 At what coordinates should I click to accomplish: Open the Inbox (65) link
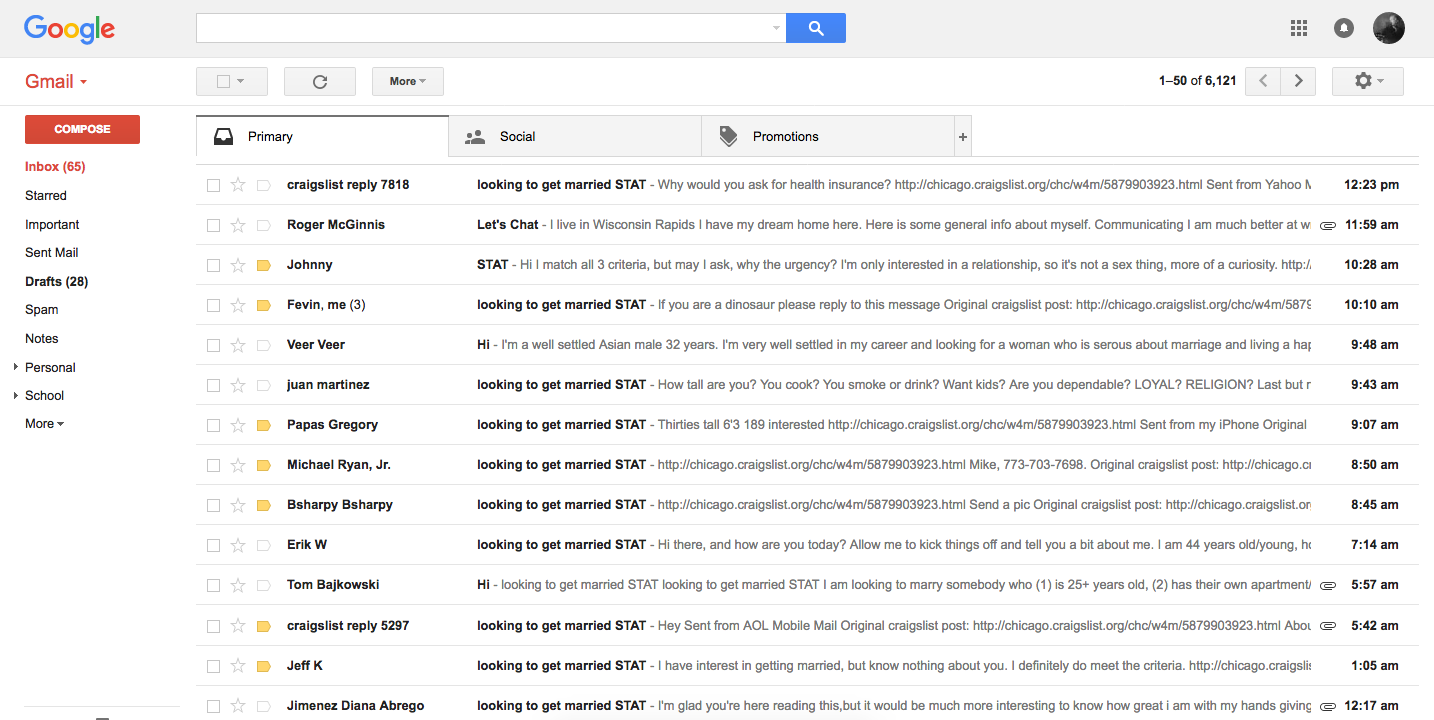[55, 167]
